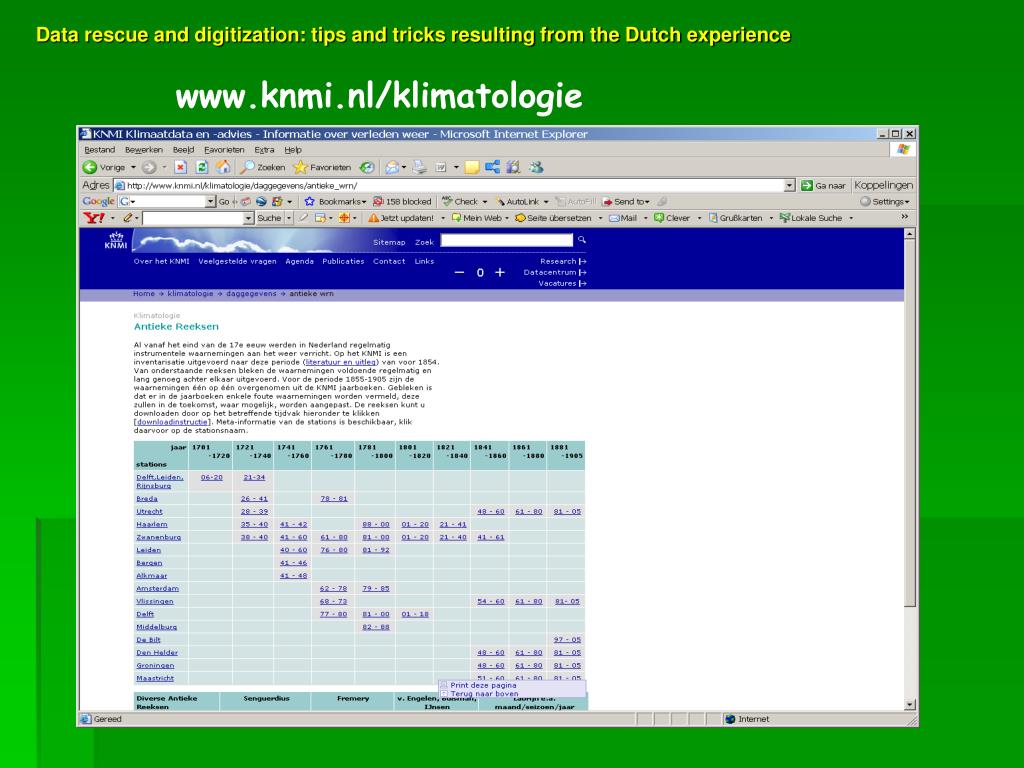Viewport: 1024px width, 768px height.
Task: Click the Zwanenburg station link
Action: [159, 537]
